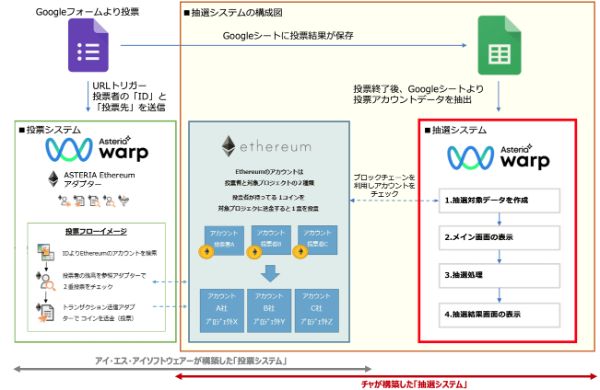600x390 pixels.
Task: Click the purple Google Forms icon
Action: pos(88,45)
